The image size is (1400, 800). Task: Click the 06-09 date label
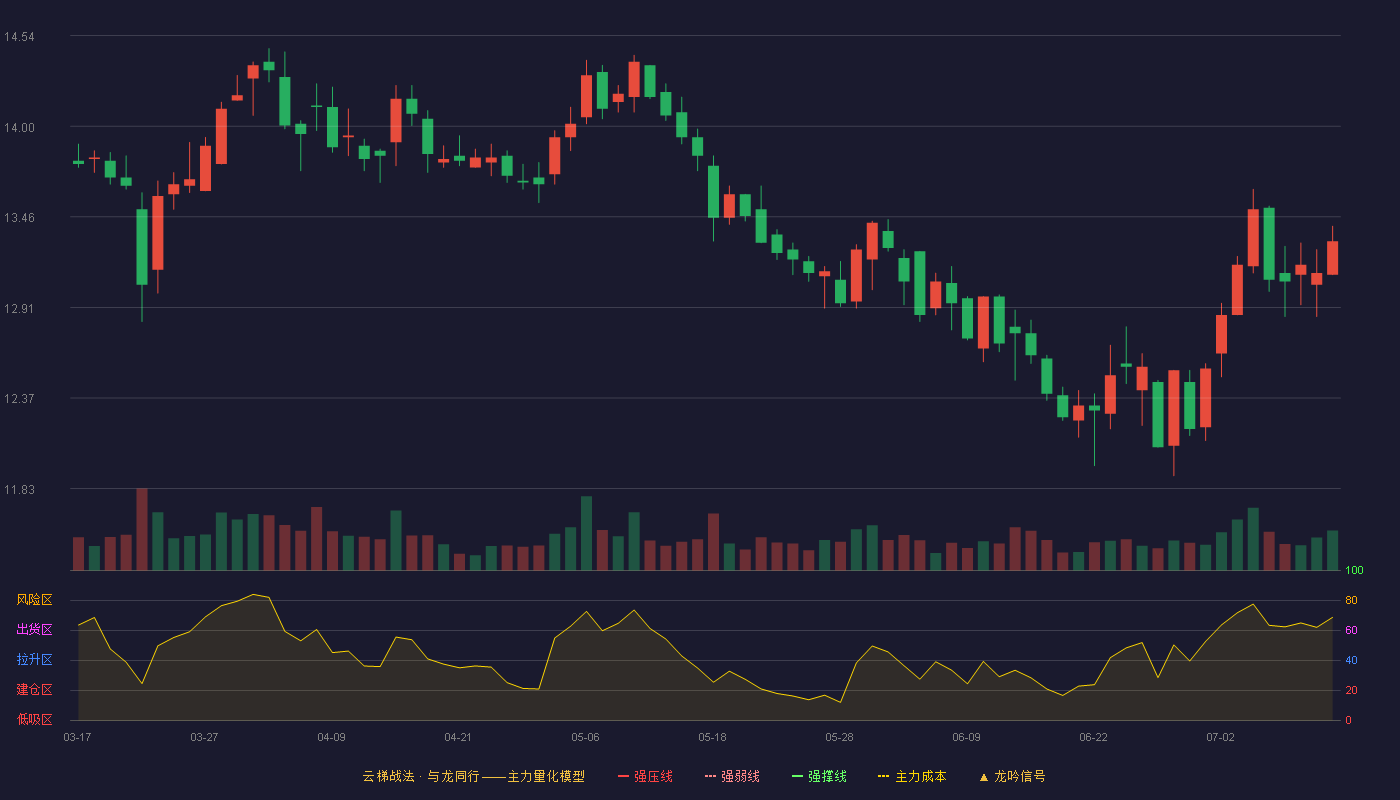point(966,737)
